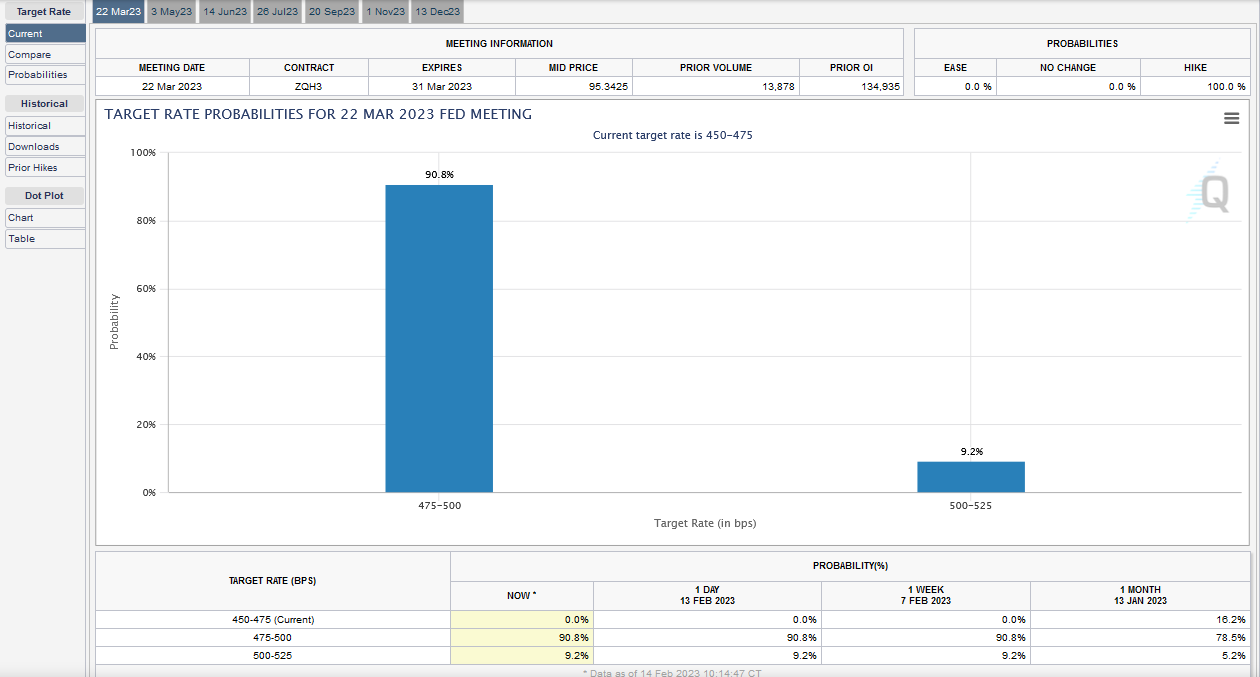
Task: Click the 'Probability' y-axis title
Action: pyautogui.click(x=114, y=322)
